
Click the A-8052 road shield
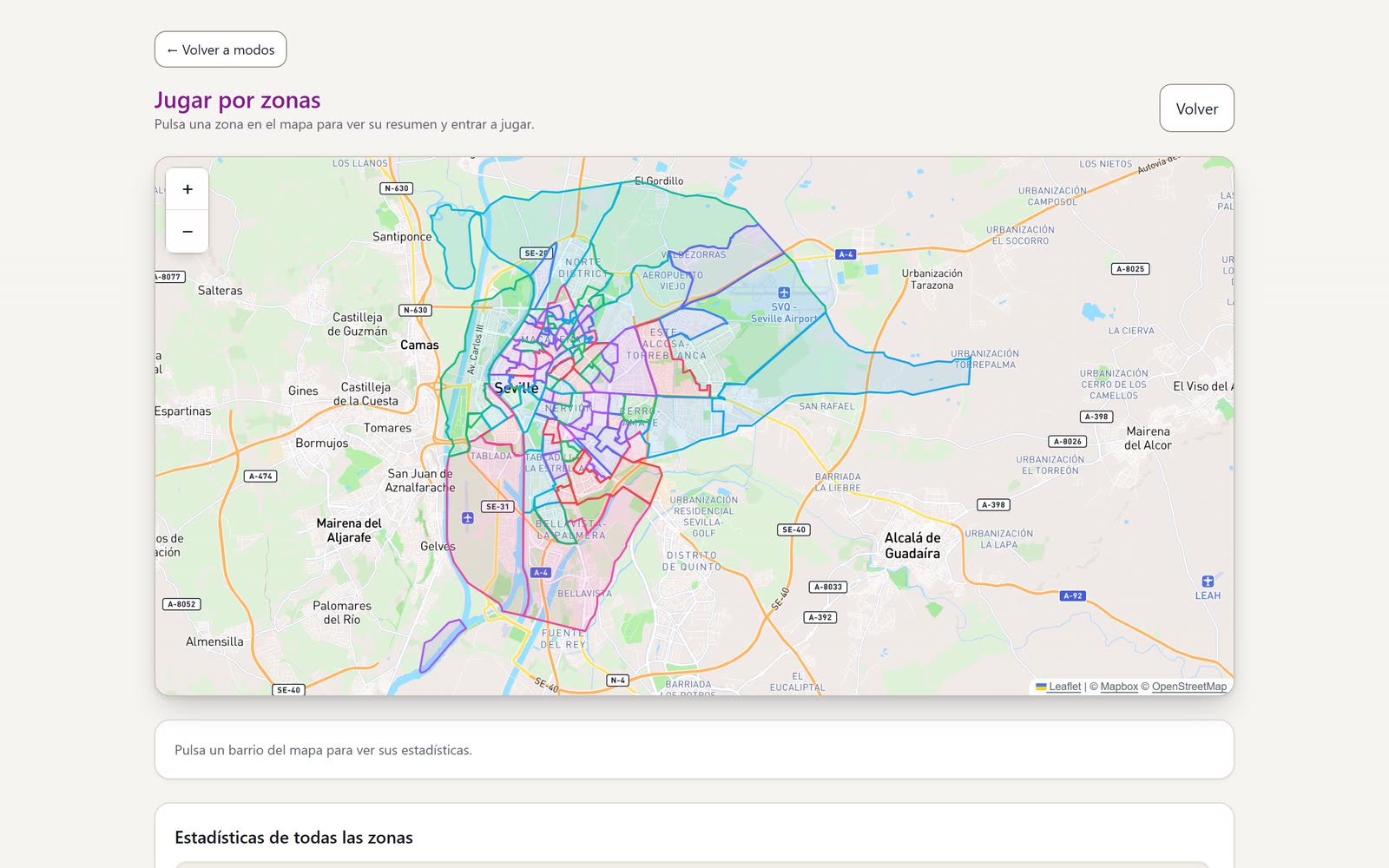point(181,604)
